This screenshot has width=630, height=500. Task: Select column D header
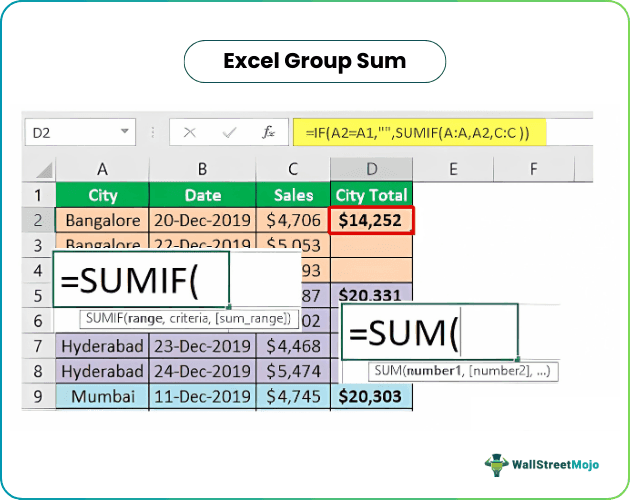[x=371, y=168]
